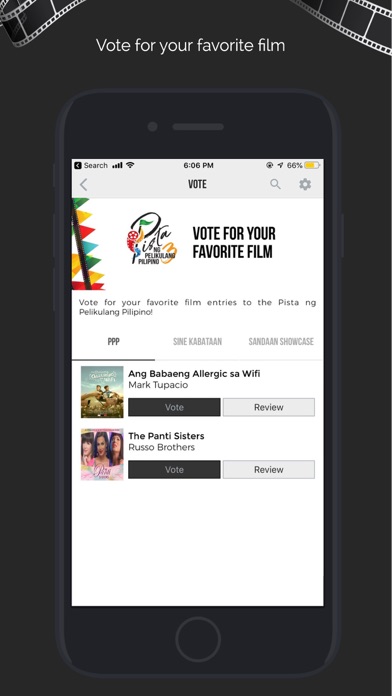Tap the location arrow status icon

click(280, 166)
